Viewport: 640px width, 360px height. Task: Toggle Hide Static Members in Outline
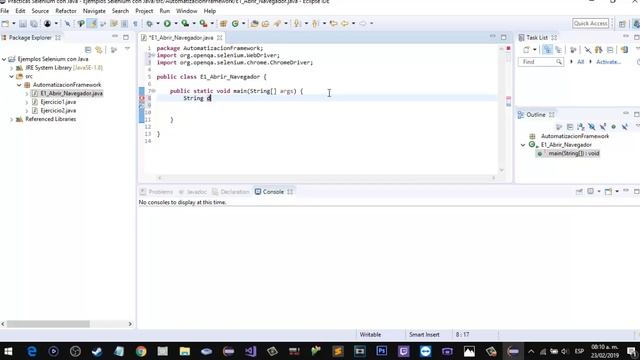coord(602,127)
